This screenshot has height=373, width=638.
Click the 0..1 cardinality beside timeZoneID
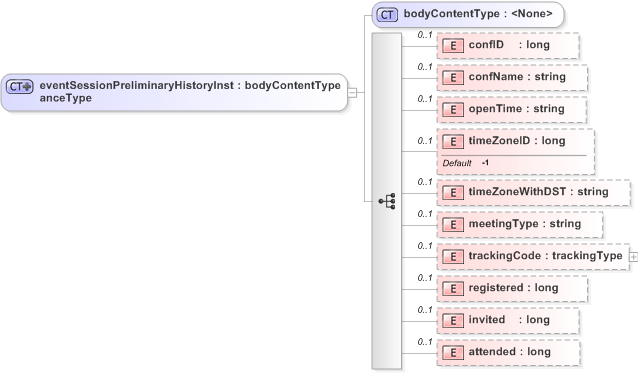(x=425, y=141)
